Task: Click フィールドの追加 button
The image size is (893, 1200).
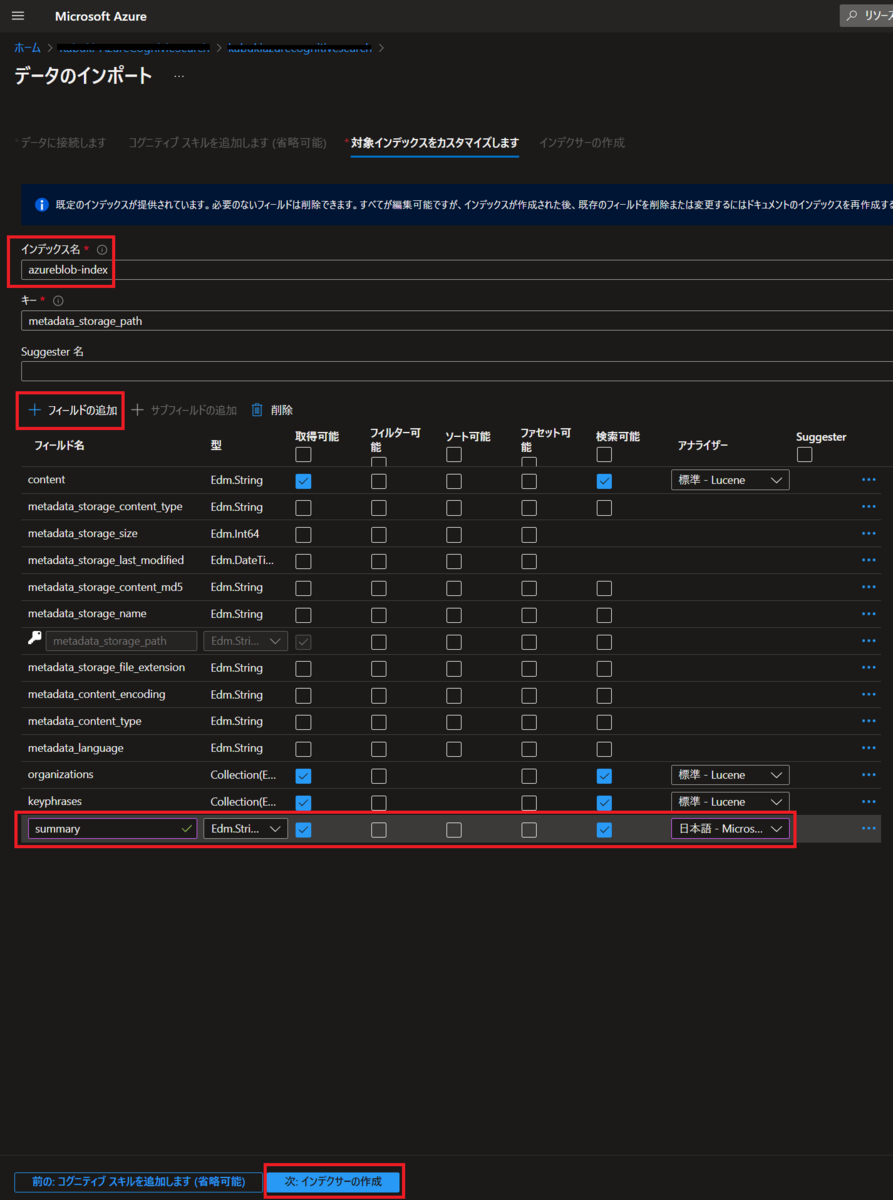Action: tap(72, 410)
